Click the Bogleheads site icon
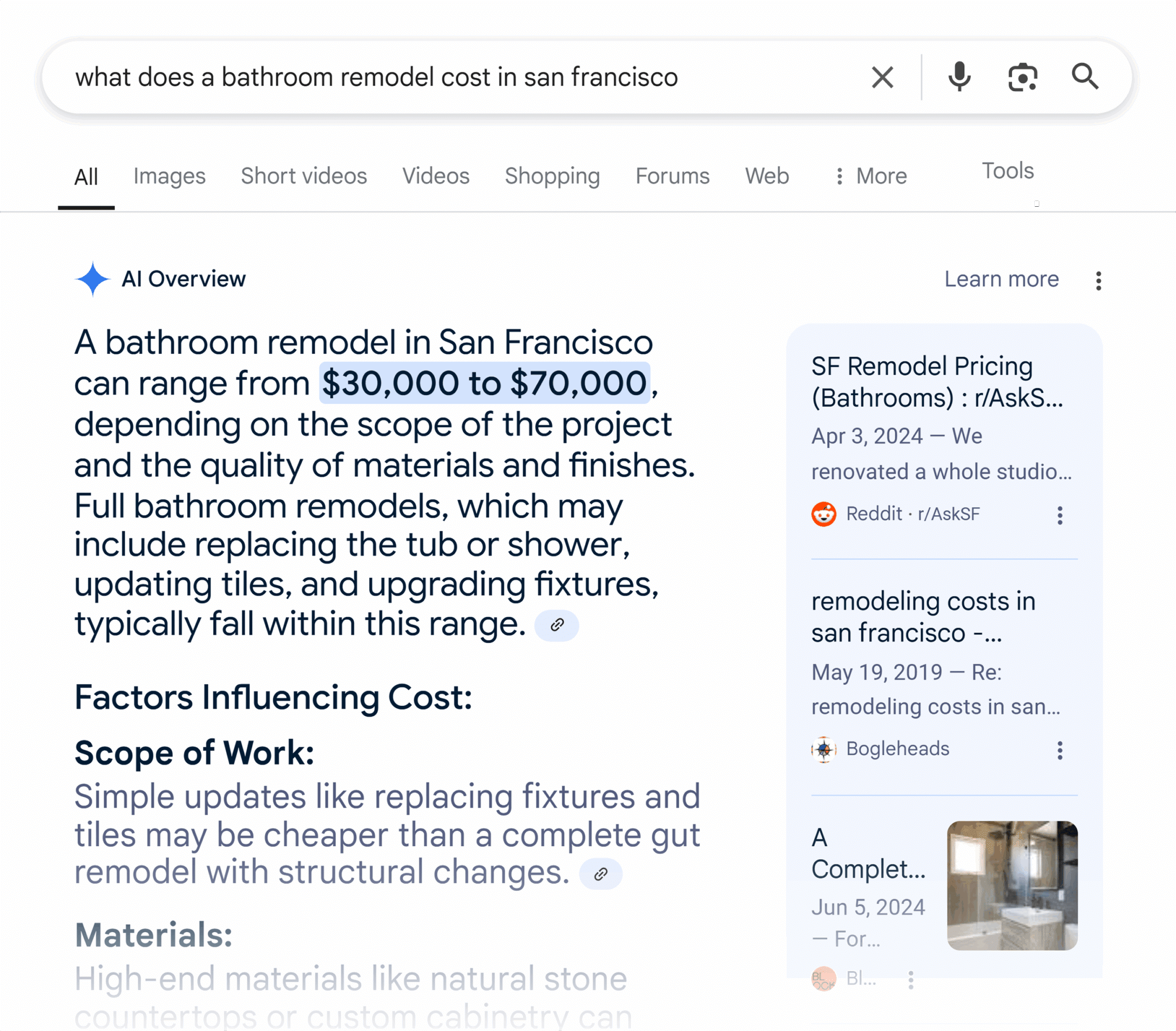 (824, 750)
